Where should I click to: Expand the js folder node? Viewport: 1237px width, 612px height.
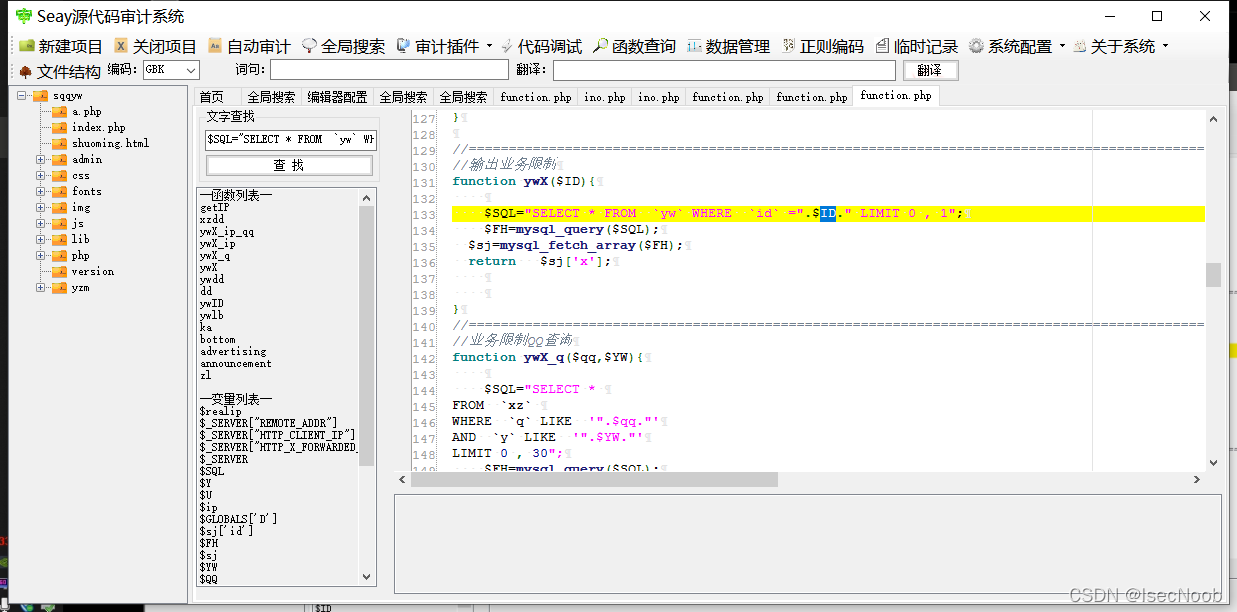click(x=41, y=223)
